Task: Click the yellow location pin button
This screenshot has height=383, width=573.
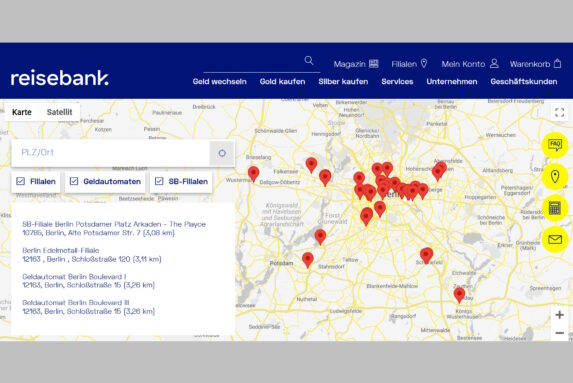Action: [555, 177]
